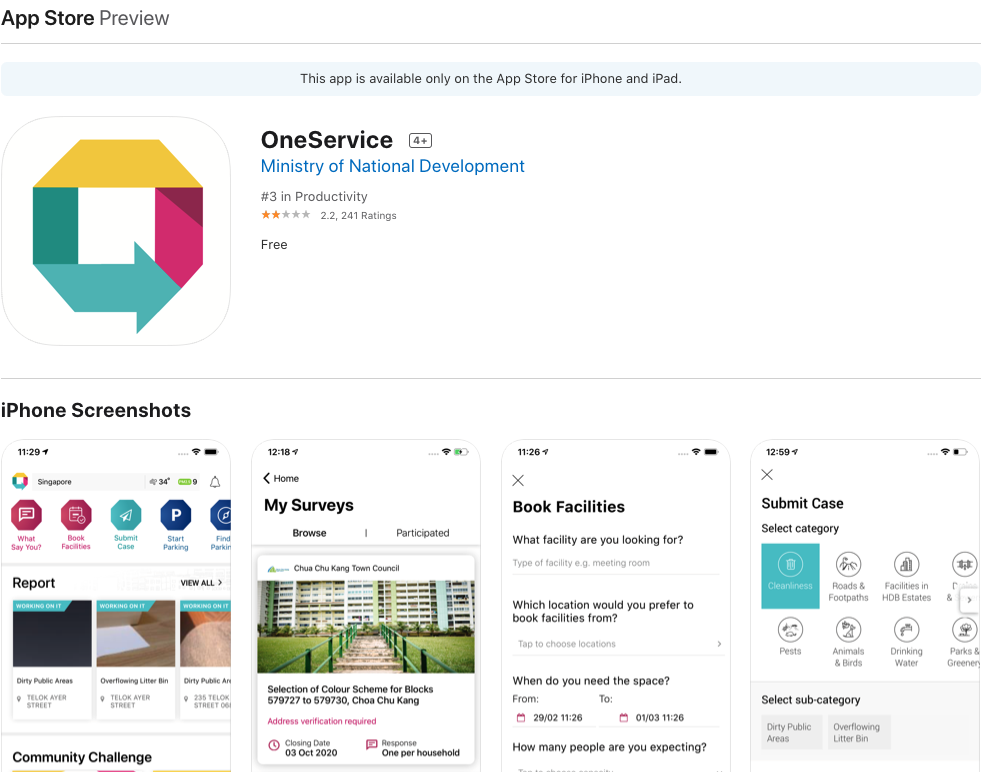Open the Overflowing Litter Bin report thumbnail
This screenshot has height=772, width=981.
click(x=136, y=634)
